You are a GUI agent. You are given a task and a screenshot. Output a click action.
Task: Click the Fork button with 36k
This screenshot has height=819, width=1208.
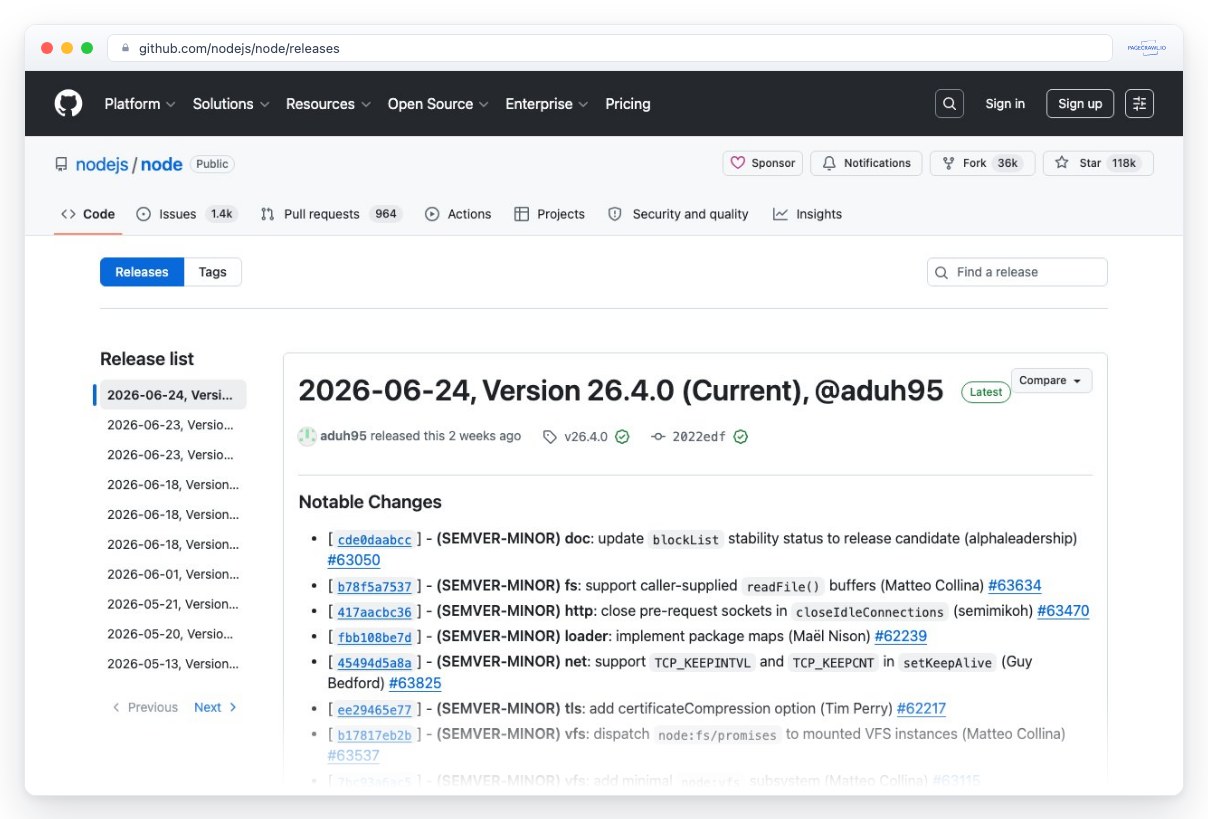(982, 163)
